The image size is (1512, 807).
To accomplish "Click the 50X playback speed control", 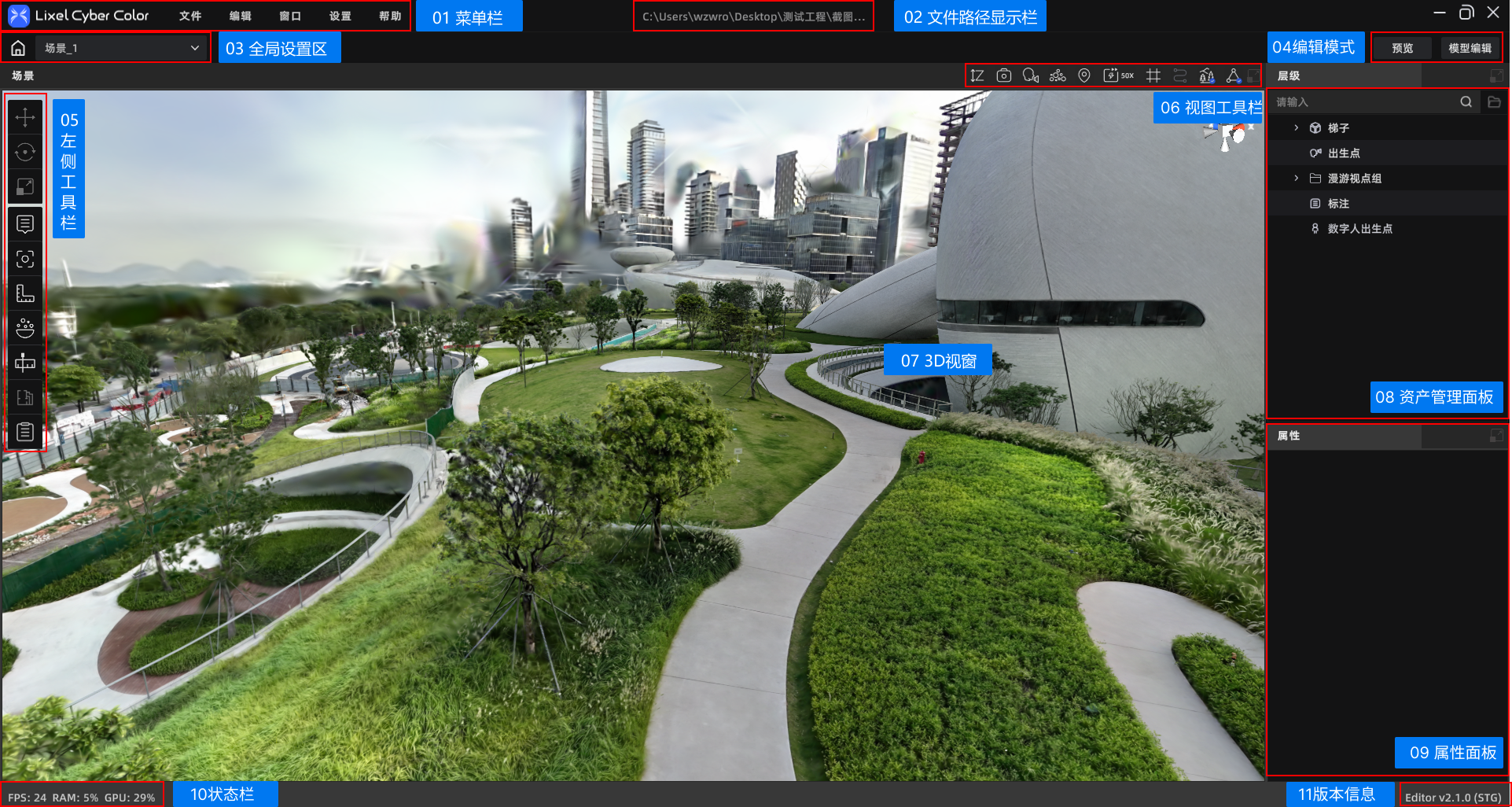I will coord(1118,76).
